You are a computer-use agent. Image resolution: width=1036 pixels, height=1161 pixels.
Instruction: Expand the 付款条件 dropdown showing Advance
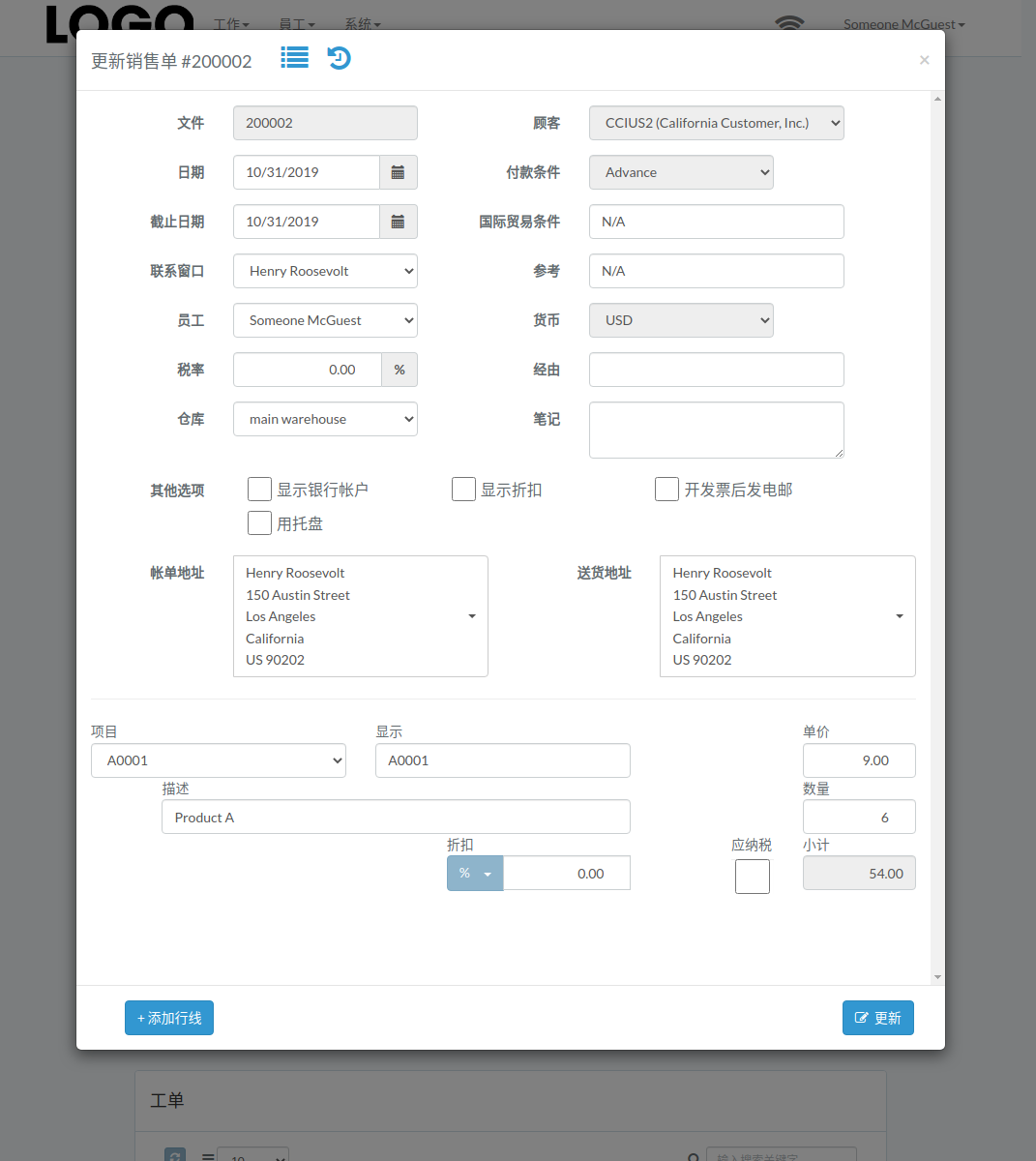pyautogui.click(x=681, y=172)
